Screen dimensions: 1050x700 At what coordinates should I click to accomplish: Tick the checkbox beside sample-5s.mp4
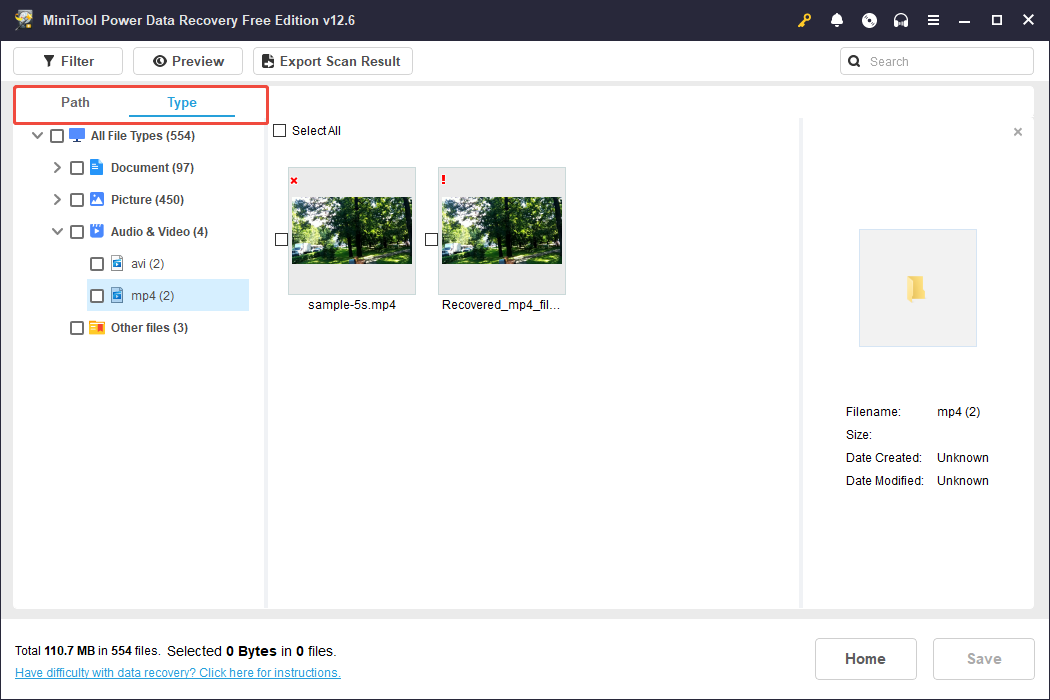tap(281, 239)
